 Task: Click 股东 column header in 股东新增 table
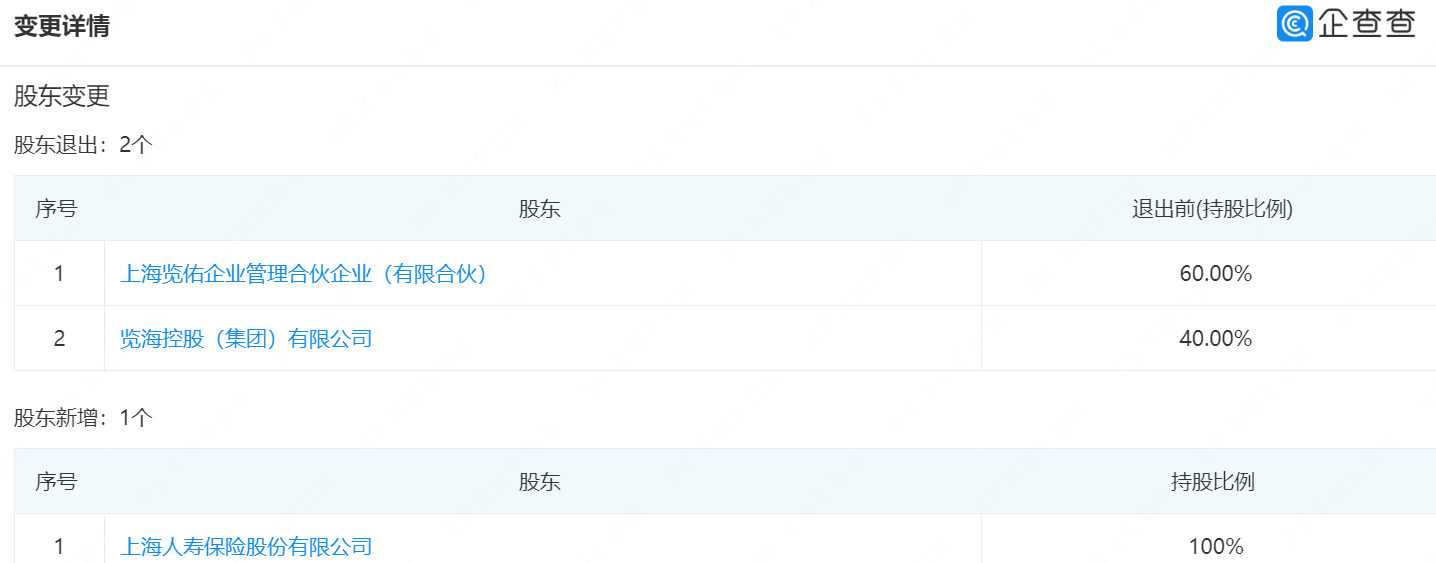[540, 482]
